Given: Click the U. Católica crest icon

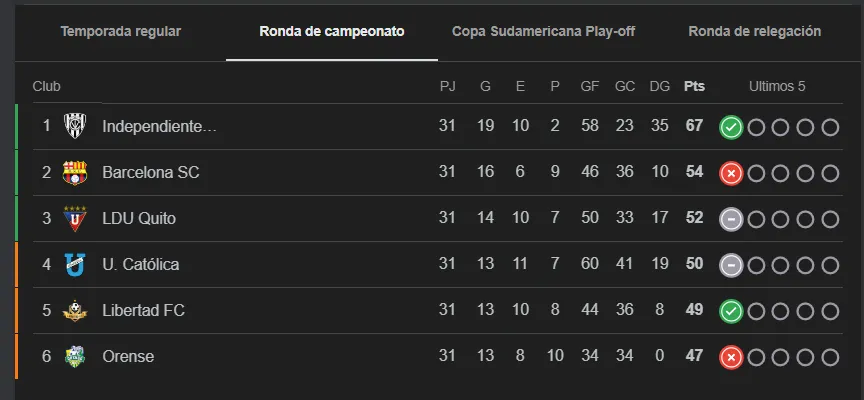Looking at the screenshot, I should click(x=75, y=264).
